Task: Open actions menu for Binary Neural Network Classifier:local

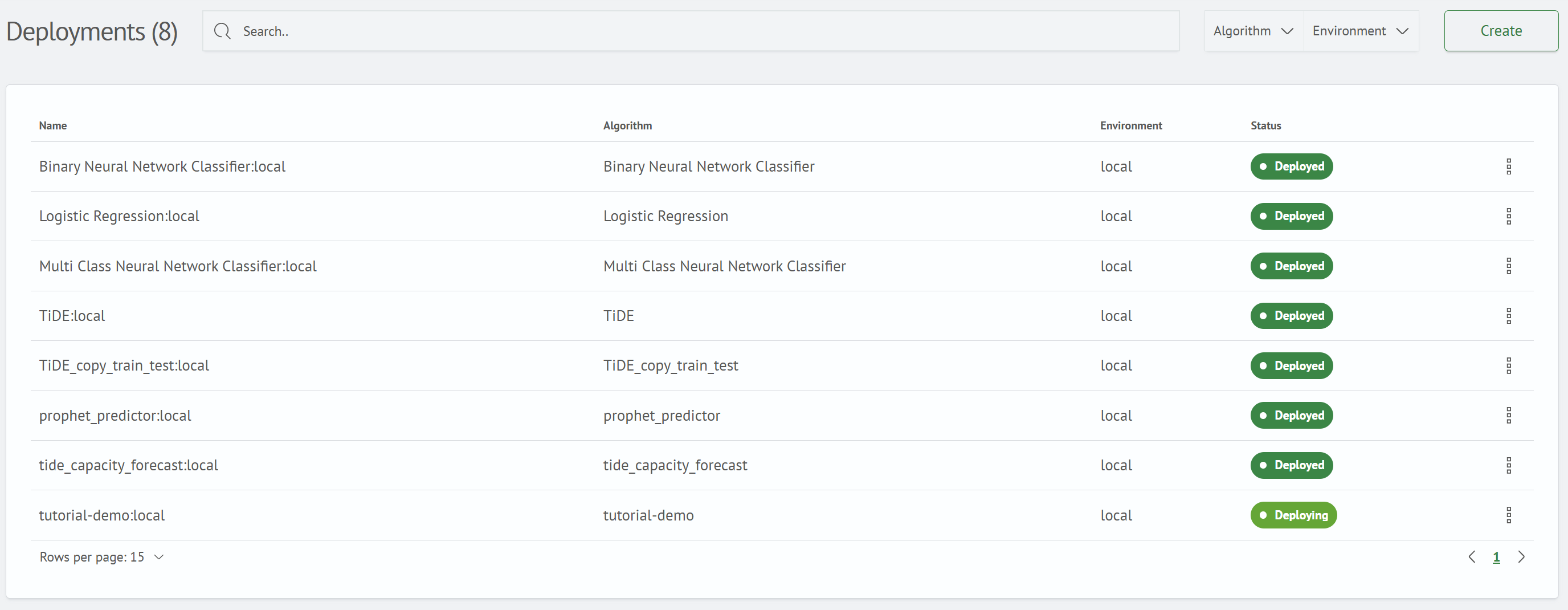Action: coord(1508,166)
